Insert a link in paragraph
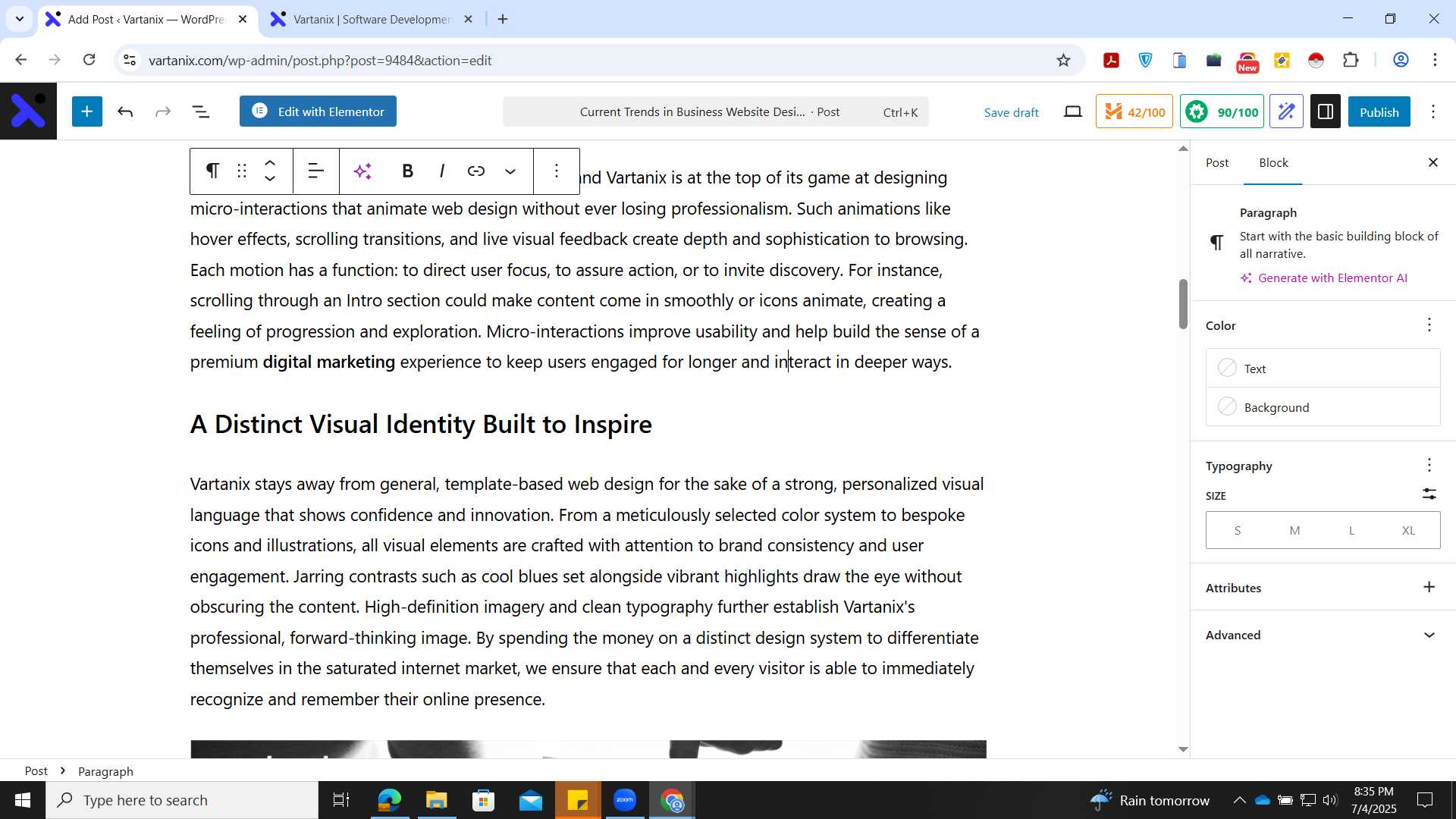Image resolution: width=1456 pixels, height=819 pixels. click(476, 171)
